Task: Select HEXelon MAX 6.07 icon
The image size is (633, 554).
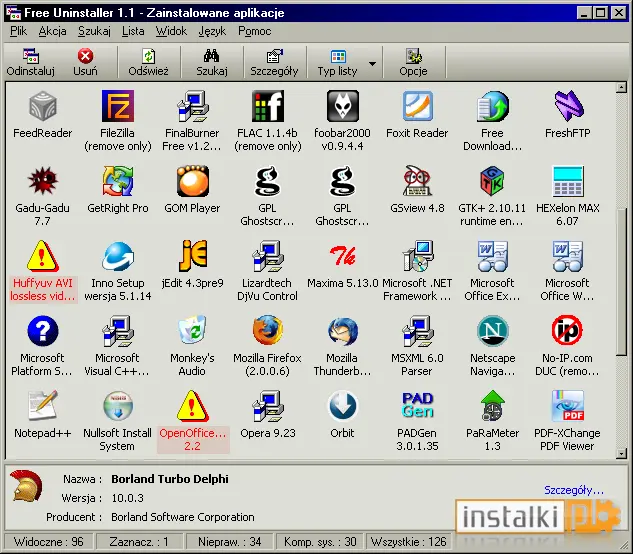Action: (568, 181)
